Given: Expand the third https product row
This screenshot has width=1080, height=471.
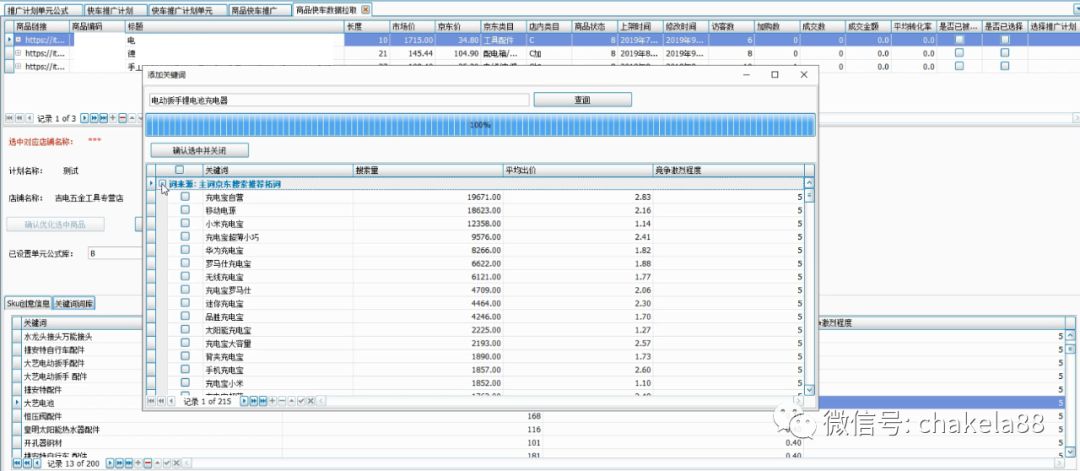Looking at the screenshot, I should pos(18,66).
